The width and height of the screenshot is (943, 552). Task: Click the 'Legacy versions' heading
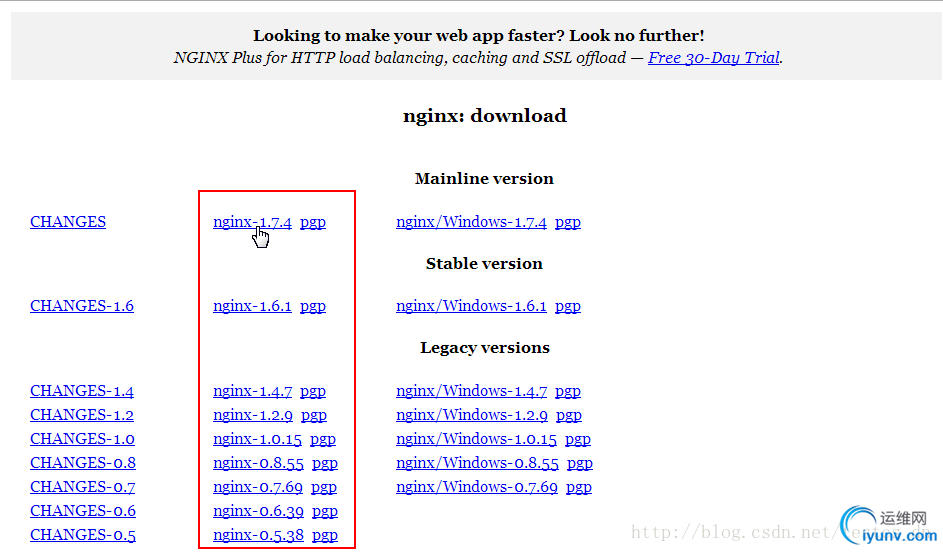[485, 348]
